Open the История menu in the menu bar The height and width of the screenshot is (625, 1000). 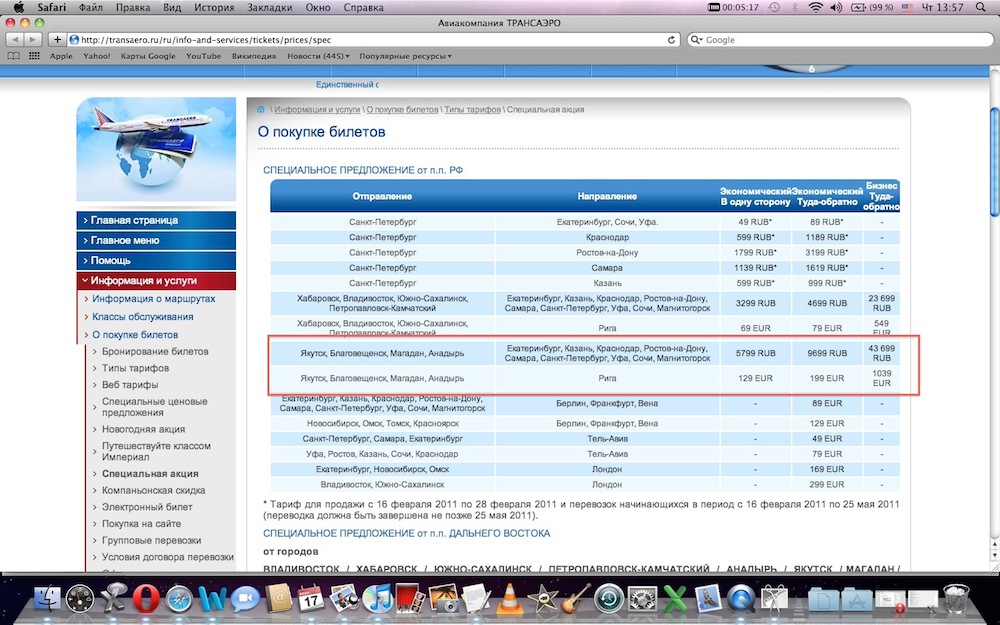(214, 8)
